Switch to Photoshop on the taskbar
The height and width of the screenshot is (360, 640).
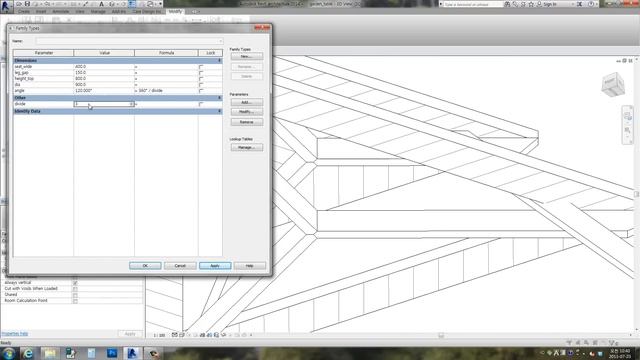point(112,353)
